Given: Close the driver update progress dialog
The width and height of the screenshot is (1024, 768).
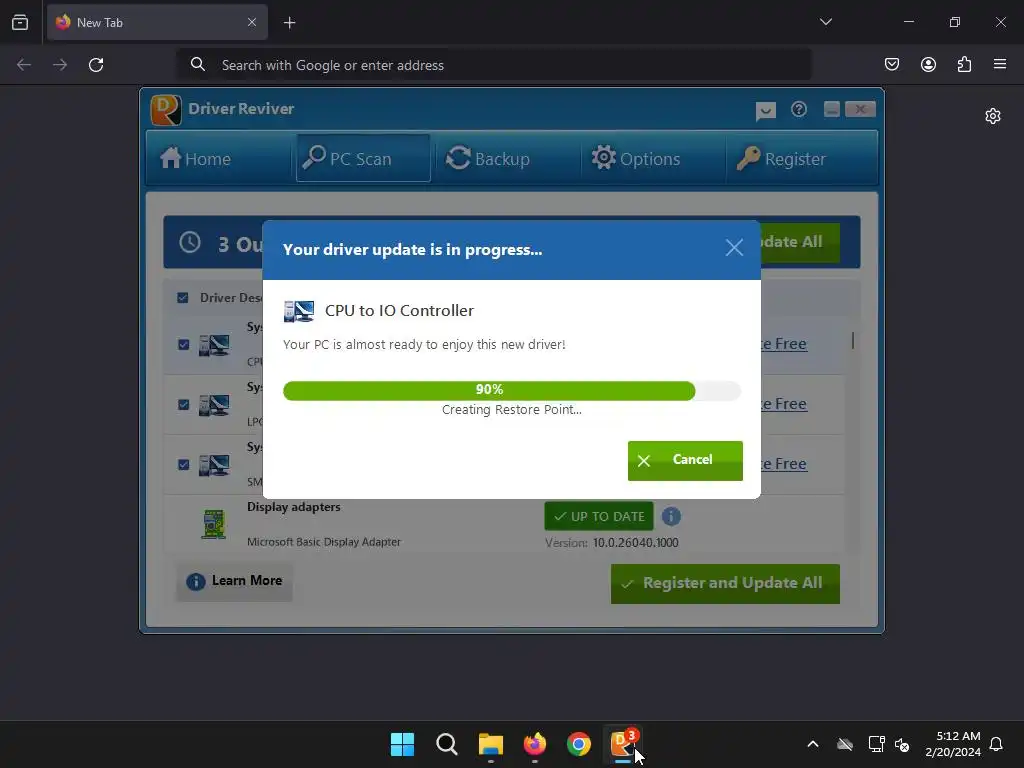Looking at the screenshot, I should pos(734,248).
